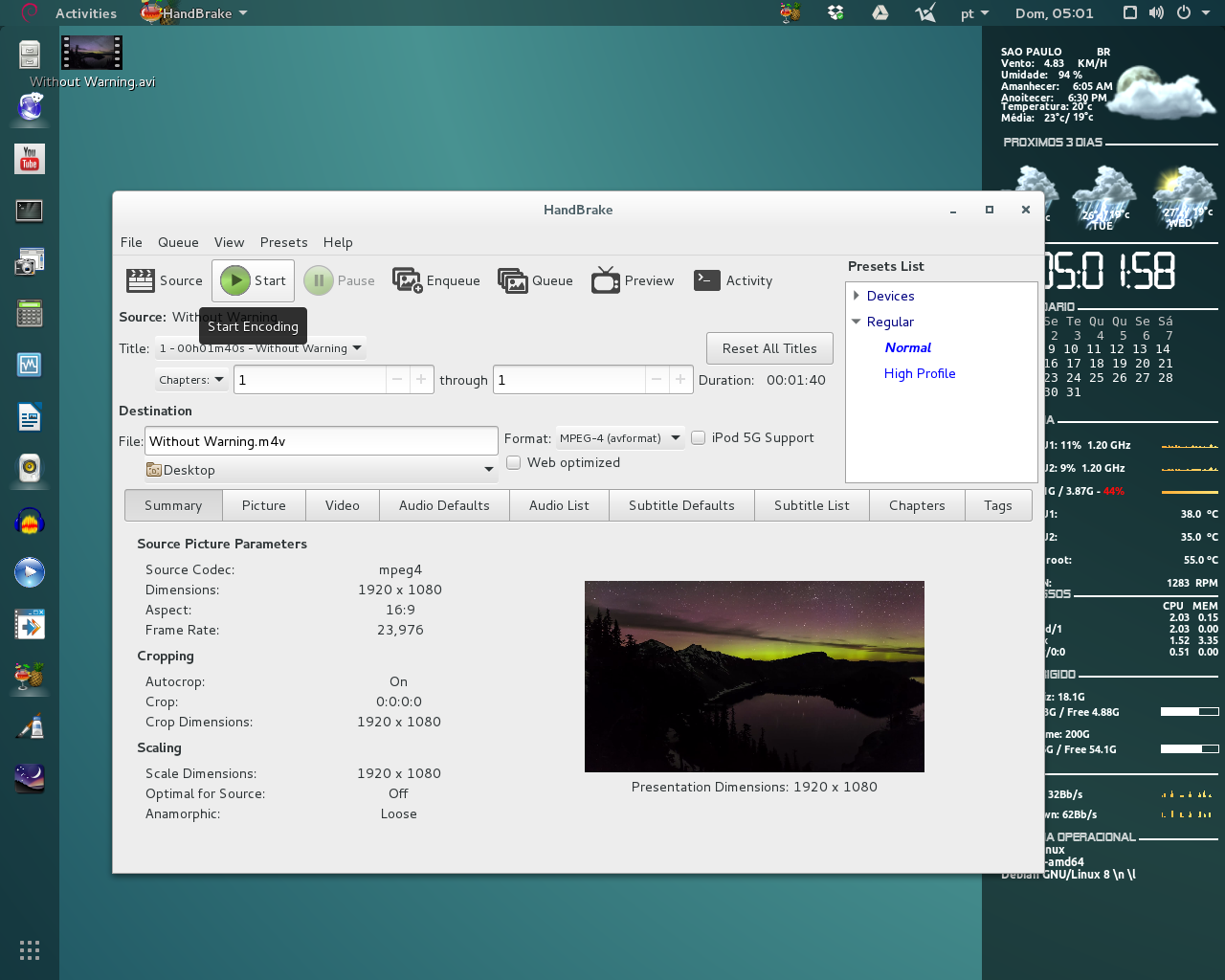The height and width of the screenshot is (980, 1225).
Task: Launch the HandBrake cocktail dock icon
Action: pos(30,676)
